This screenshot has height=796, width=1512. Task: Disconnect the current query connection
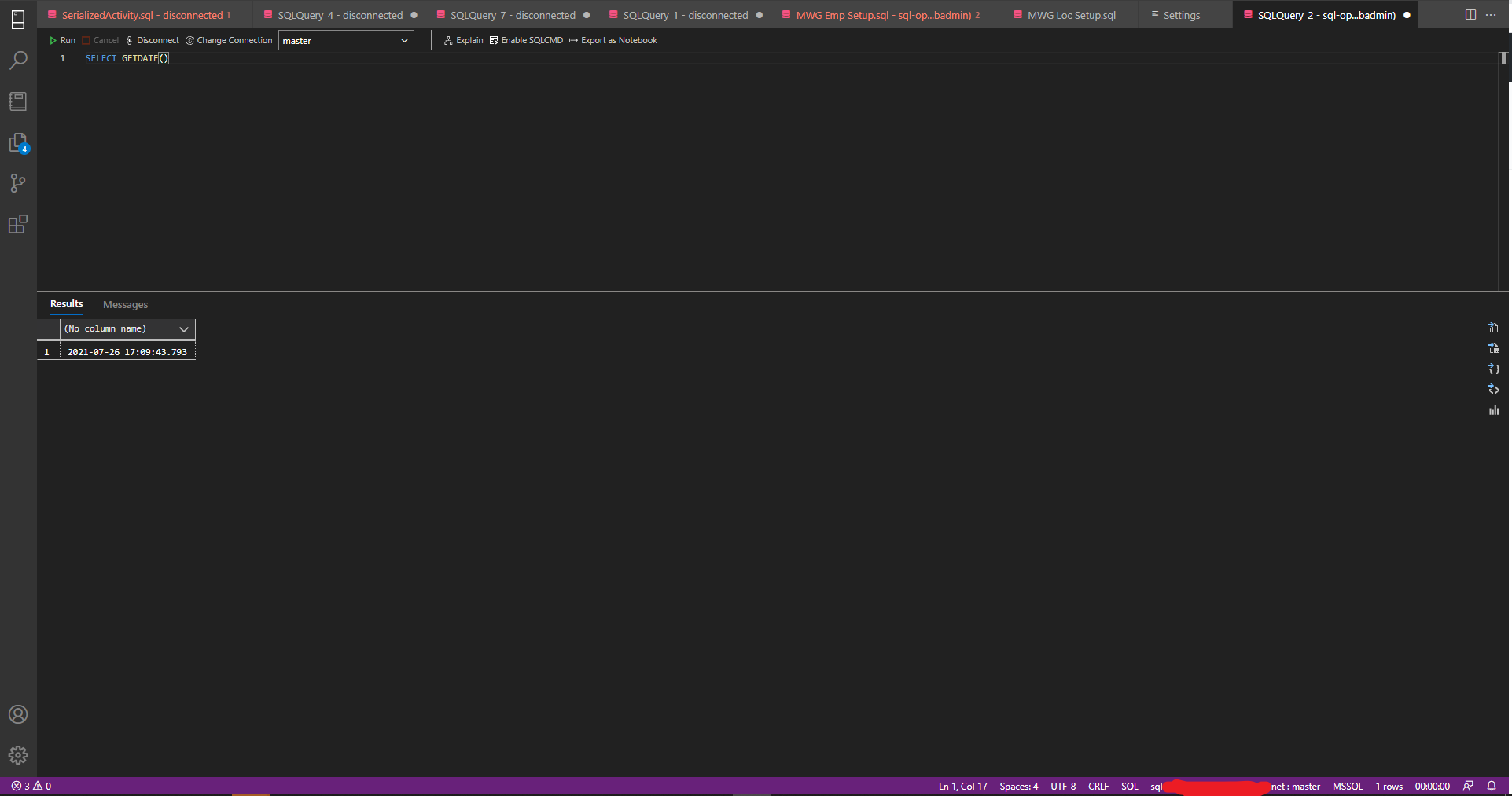[x=153, y=40]
